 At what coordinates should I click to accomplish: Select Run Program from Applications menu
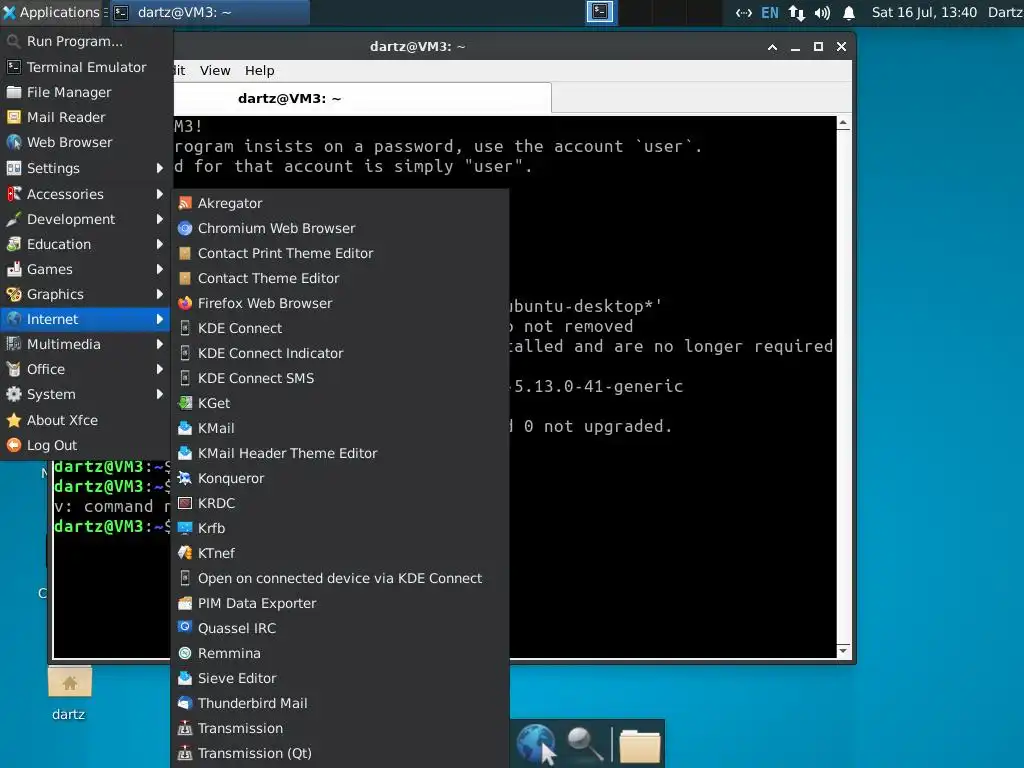point(85,42)
